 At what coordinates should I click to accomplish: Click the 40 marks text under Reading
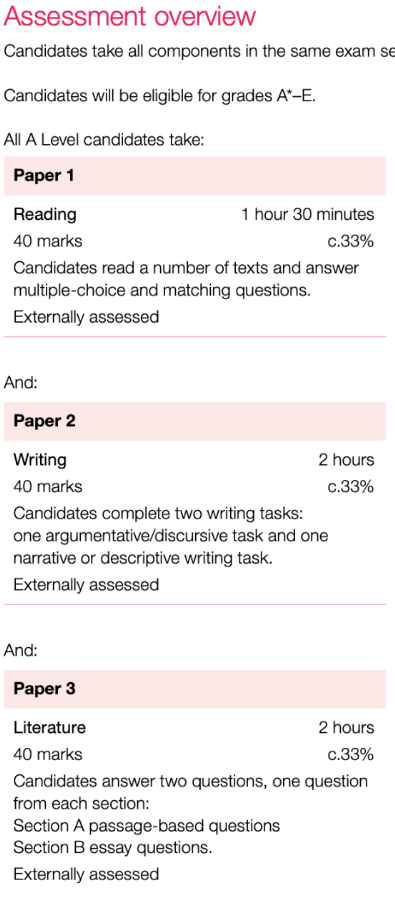(x=48, y=241)
